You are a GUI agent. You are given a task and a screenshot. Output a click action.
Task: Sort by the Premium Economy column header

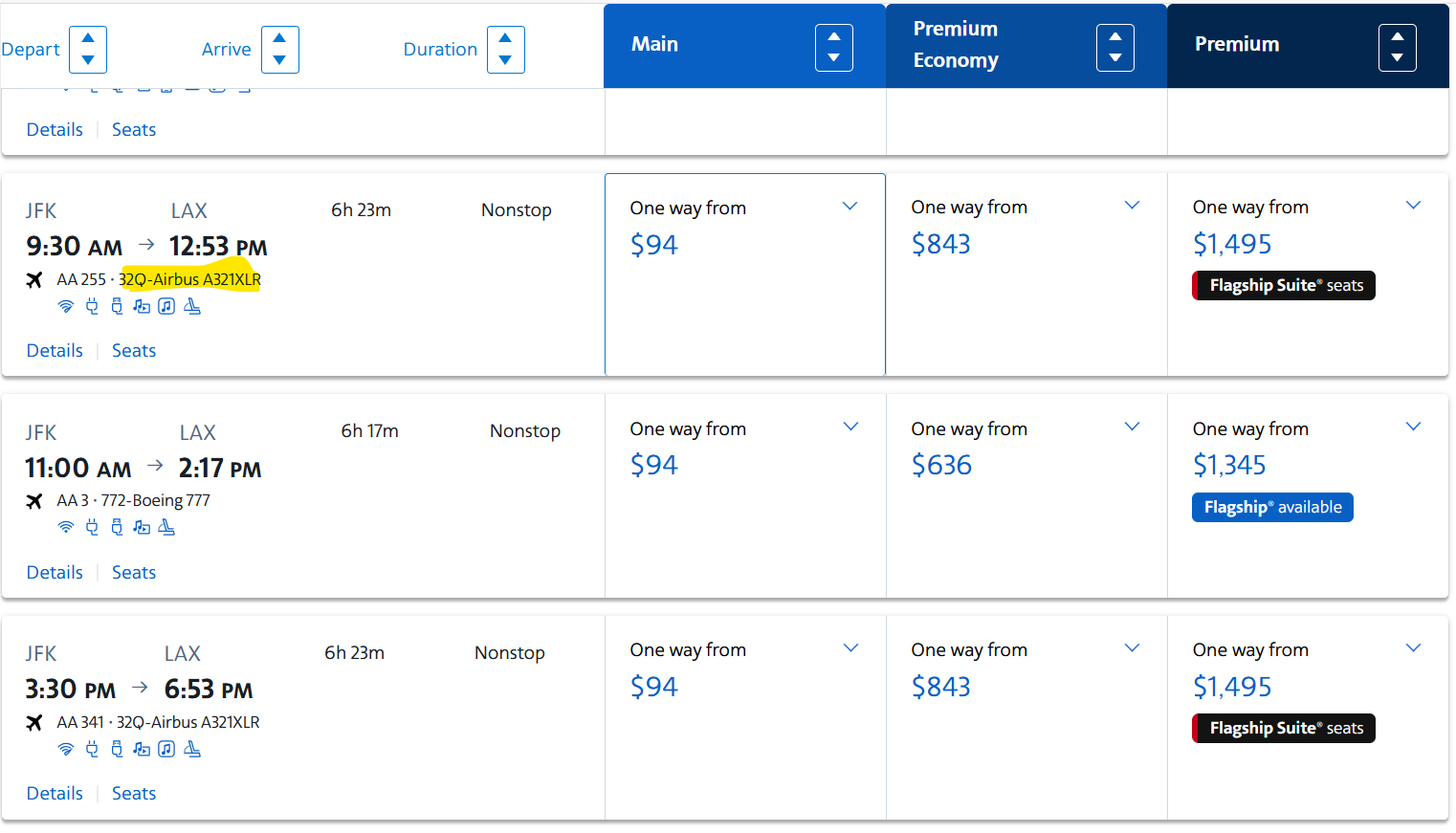pos(1114,48)
